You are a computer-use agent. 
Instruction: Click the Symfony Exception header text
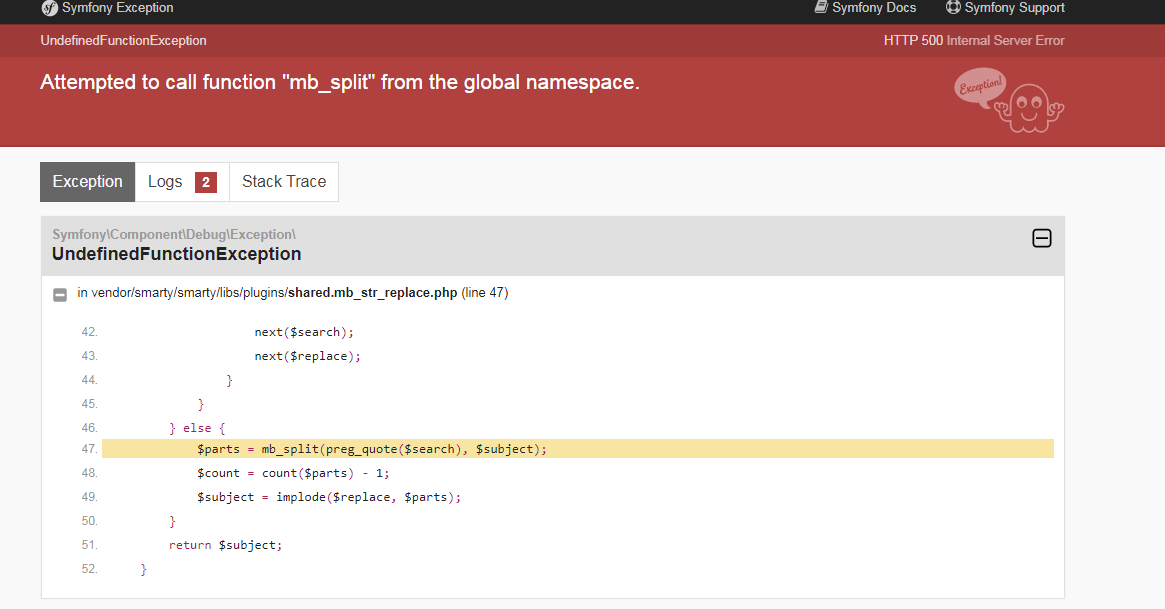click(117, 7)
